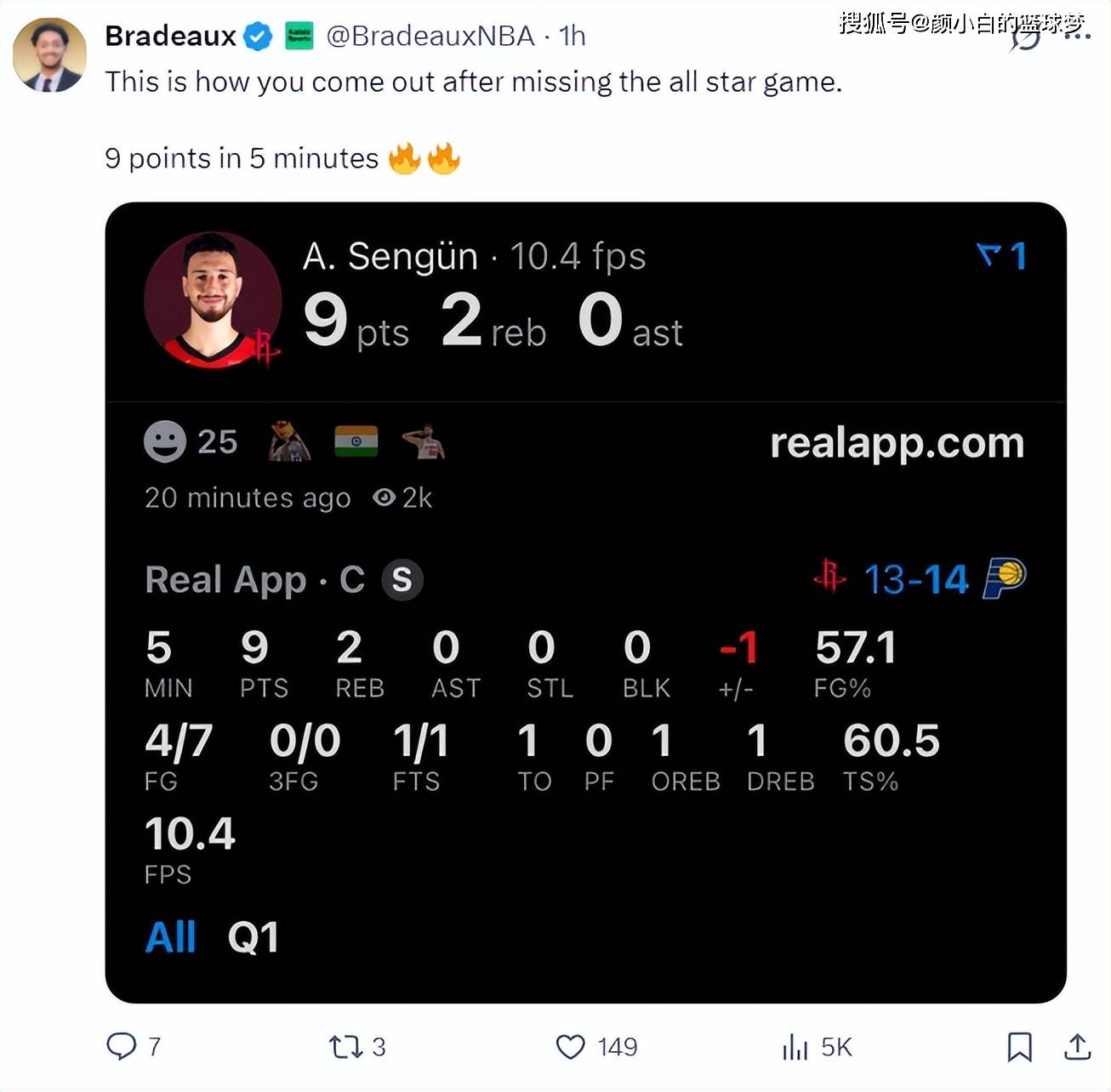The width and height of the screenshot is (1111, 1092).
Task: Reply to Bradeaux's tweet
Action: pos(121,1046)
